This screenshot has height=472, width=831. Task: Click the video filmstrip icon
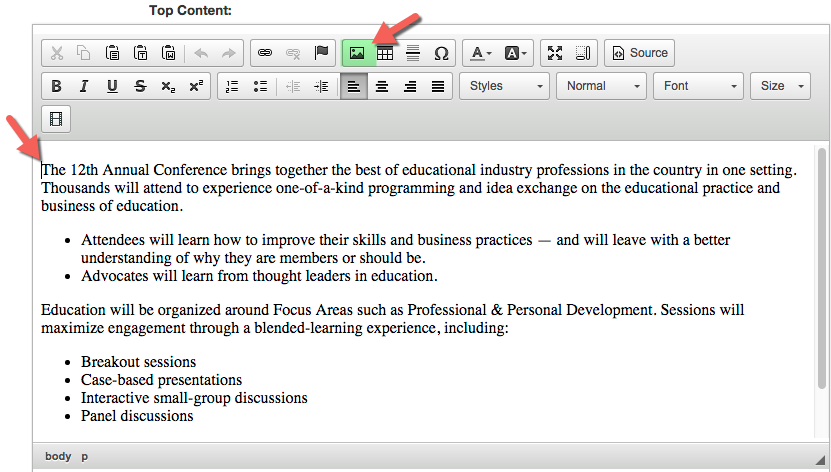coord(56,119)
